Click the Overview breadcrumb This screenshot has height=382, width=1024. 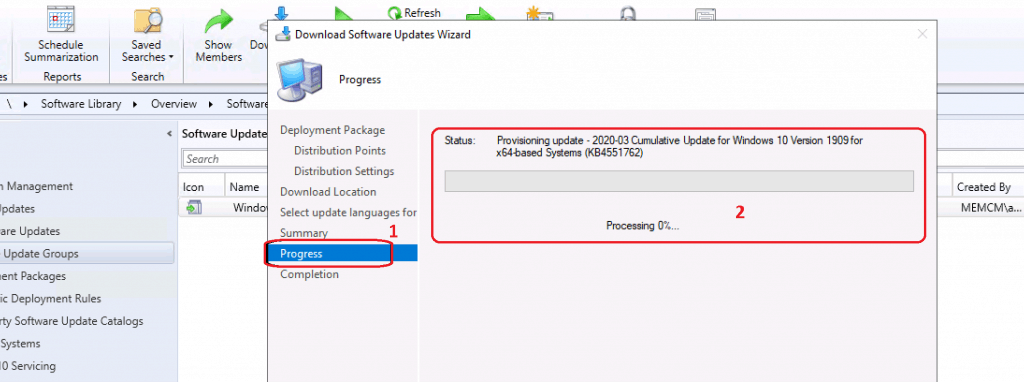(x=174, y=104)
